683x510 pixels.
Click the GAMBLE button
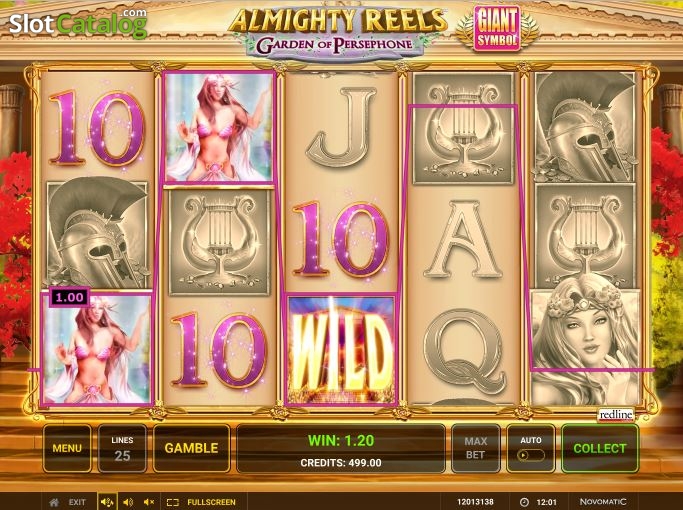[x=191, y=448]
